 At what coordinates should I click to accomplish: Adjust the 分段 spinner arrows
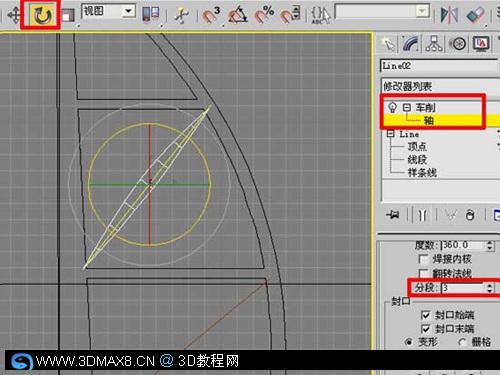[489, 288]
